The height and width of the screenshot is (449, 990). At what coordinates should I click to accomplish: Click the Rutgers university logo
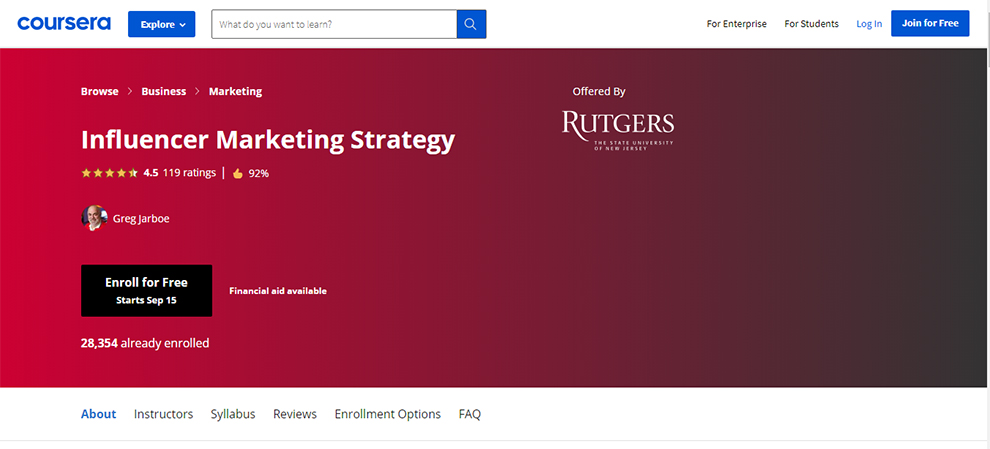point(618,131)
